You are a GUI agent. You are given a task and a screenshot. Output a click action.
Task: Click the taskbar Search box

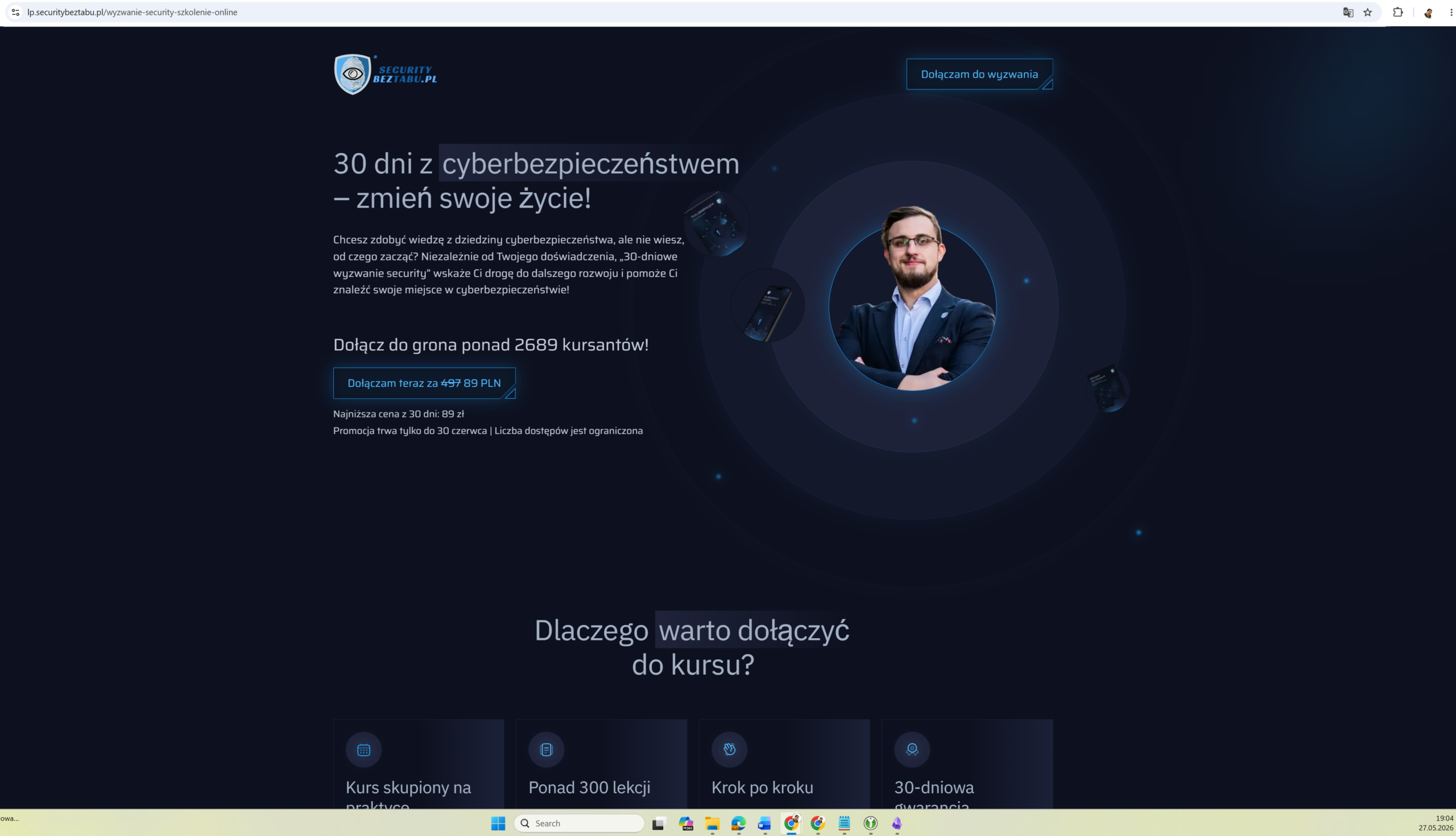click(x=580, y=823)
